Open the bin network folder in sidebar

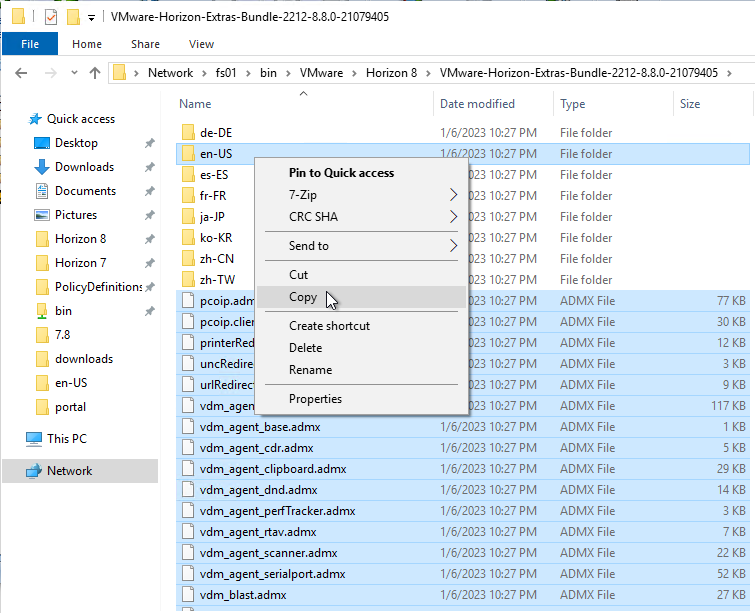[63, 311]
